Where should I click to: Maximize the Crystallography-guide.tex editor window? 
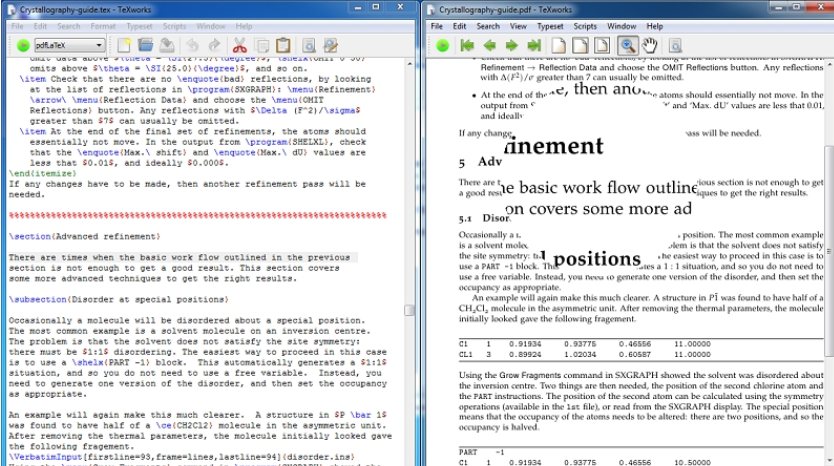pos(376,7)
